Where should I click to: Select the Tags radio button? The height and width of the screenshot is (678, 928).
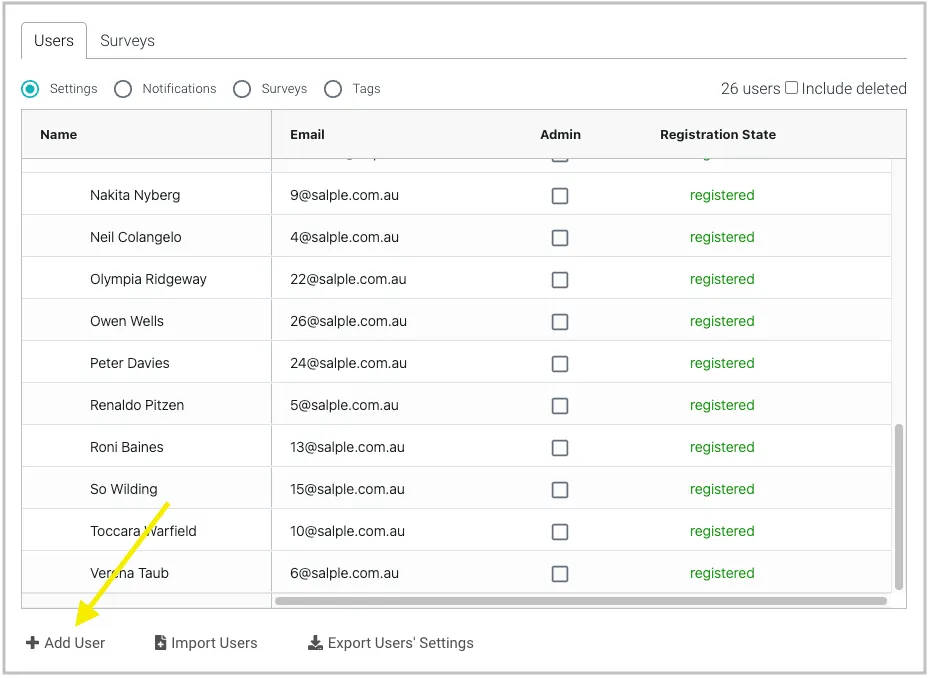(x=333, y=89)
